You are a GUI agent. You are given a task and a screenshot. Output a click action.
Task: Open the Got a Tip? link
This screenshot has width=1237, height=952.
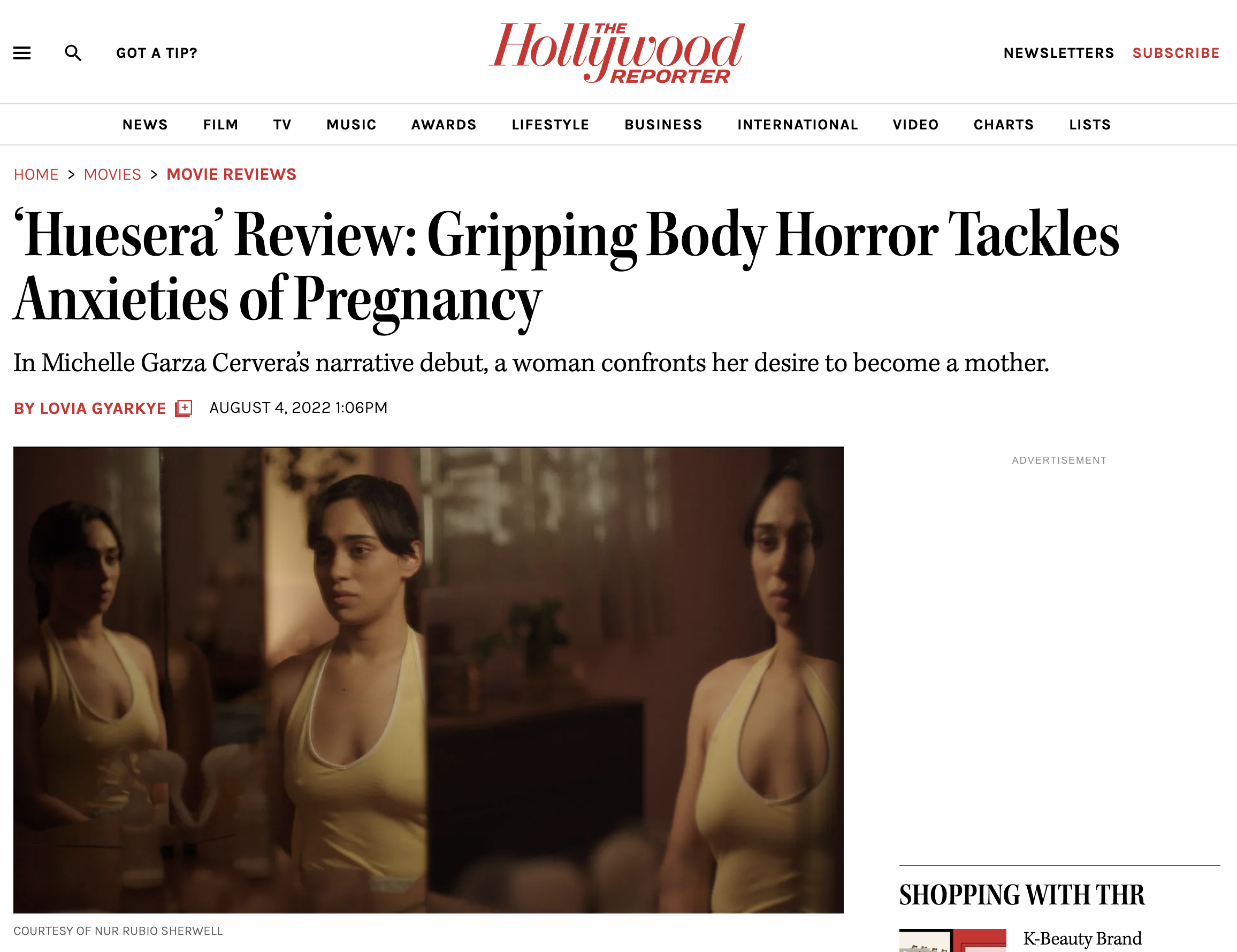[x=157, y=53]
